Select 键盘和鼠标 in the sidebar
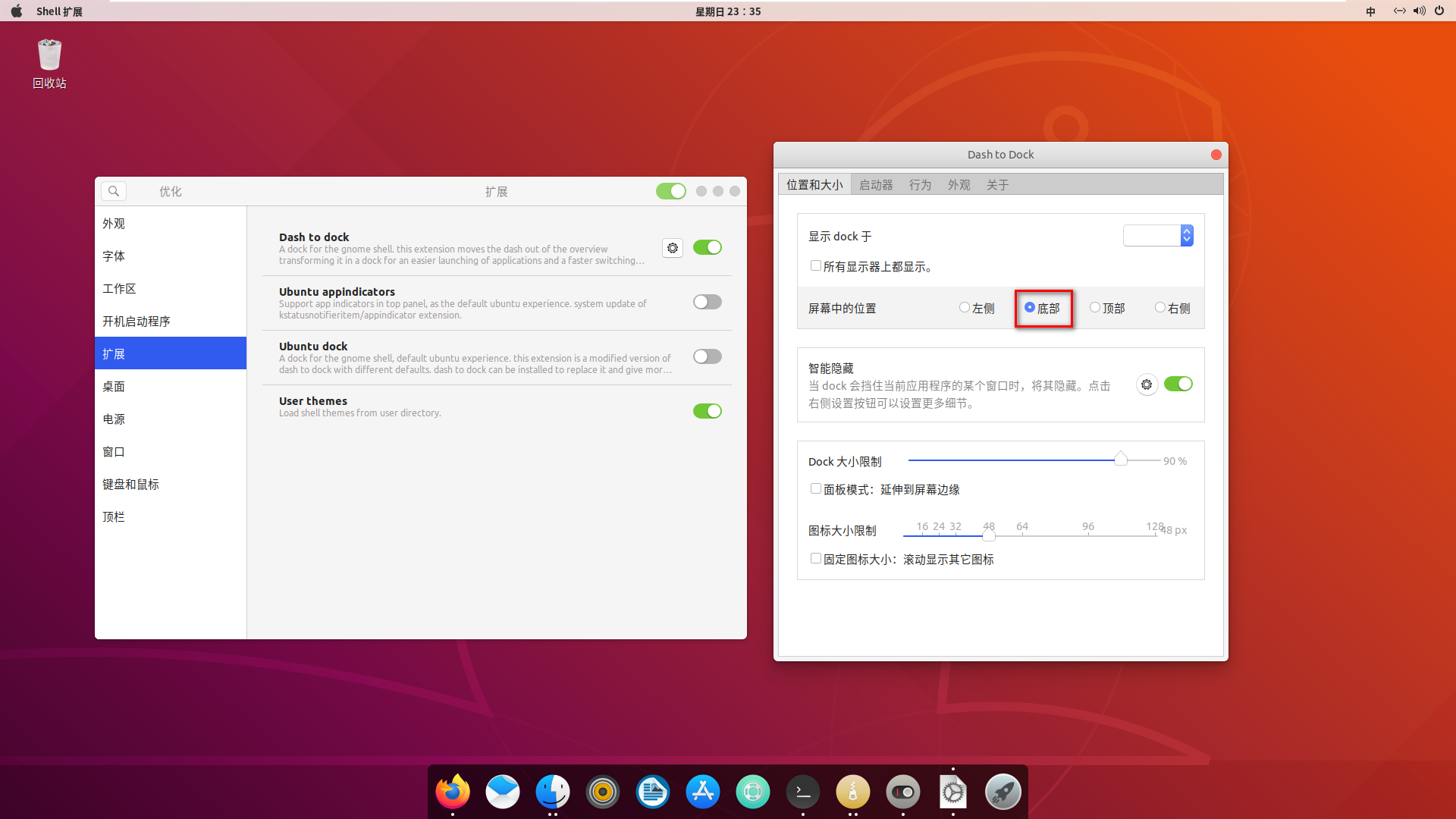Screen dimensions: 1456x819 coord(130,484)
